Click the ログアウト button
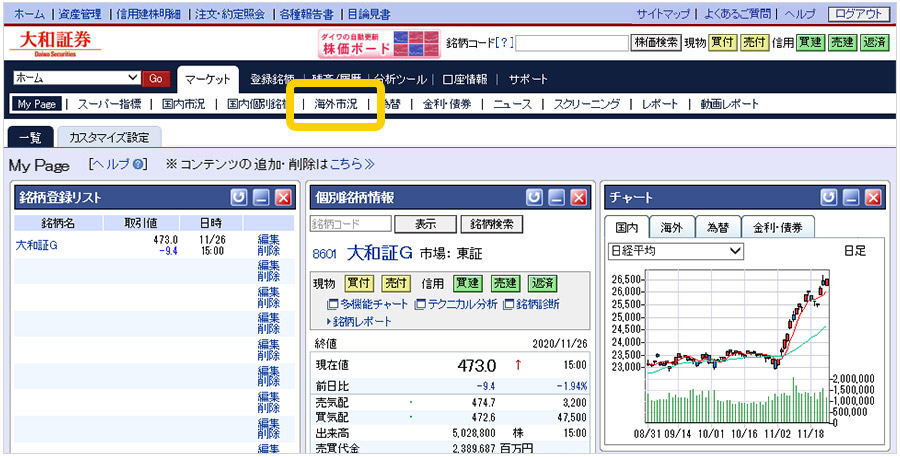 pos(859,14)
